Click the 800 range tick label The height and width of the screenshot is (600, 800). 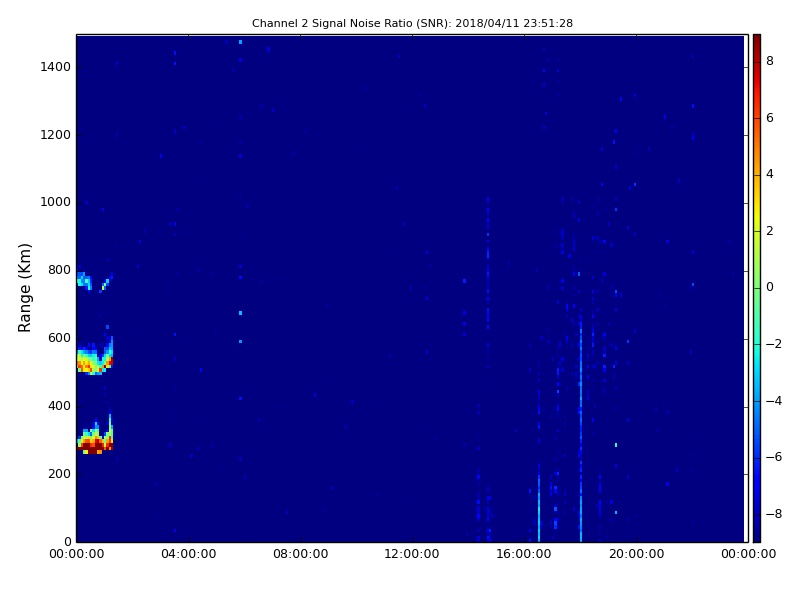(60, 270)
